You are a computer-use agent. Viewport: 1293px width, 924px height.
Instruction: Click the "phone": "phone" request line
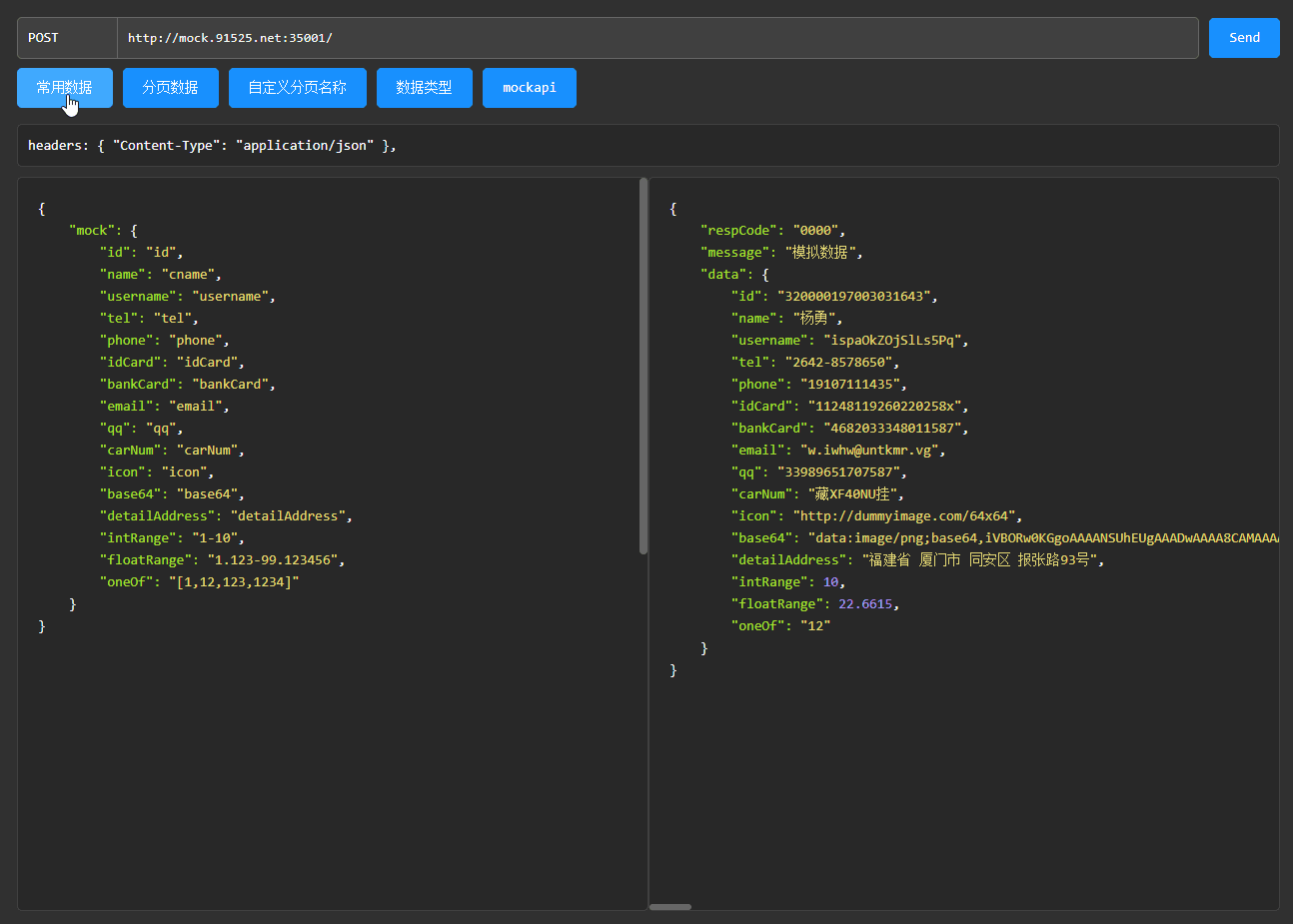[x=165, y=341]
